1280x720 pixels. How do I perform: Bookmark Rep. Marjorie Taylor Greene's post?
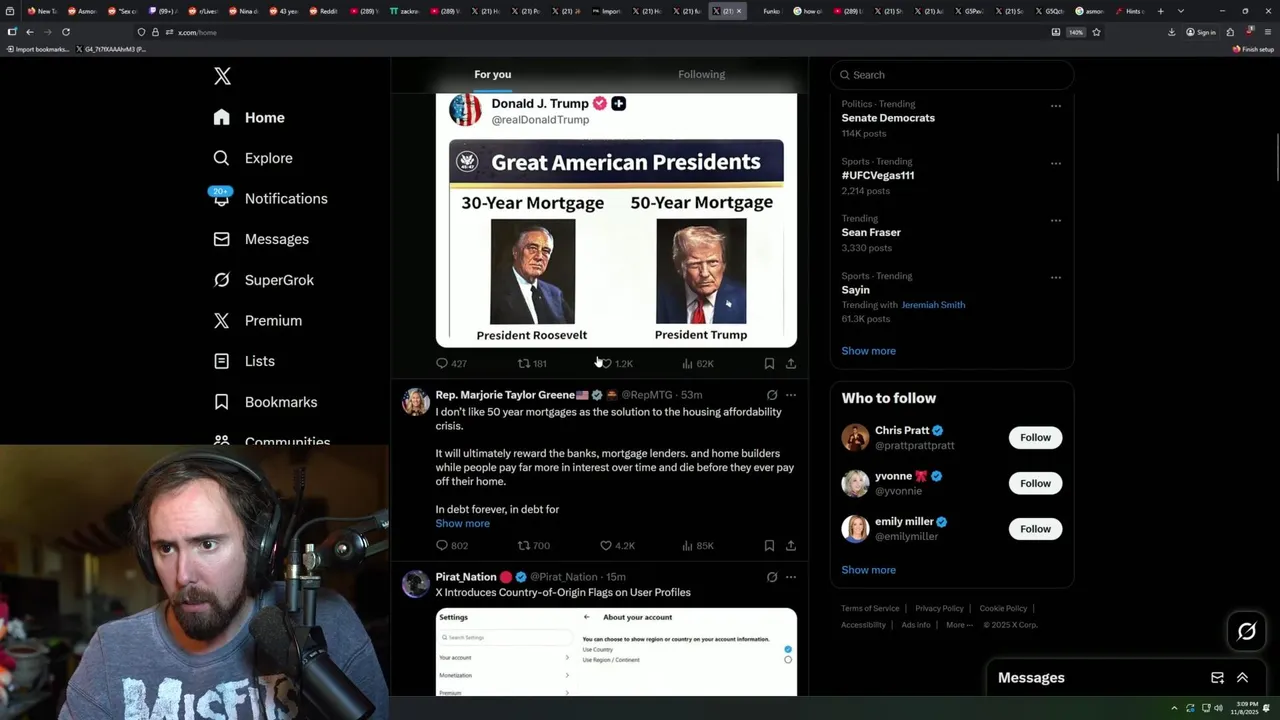pos(769,546)
